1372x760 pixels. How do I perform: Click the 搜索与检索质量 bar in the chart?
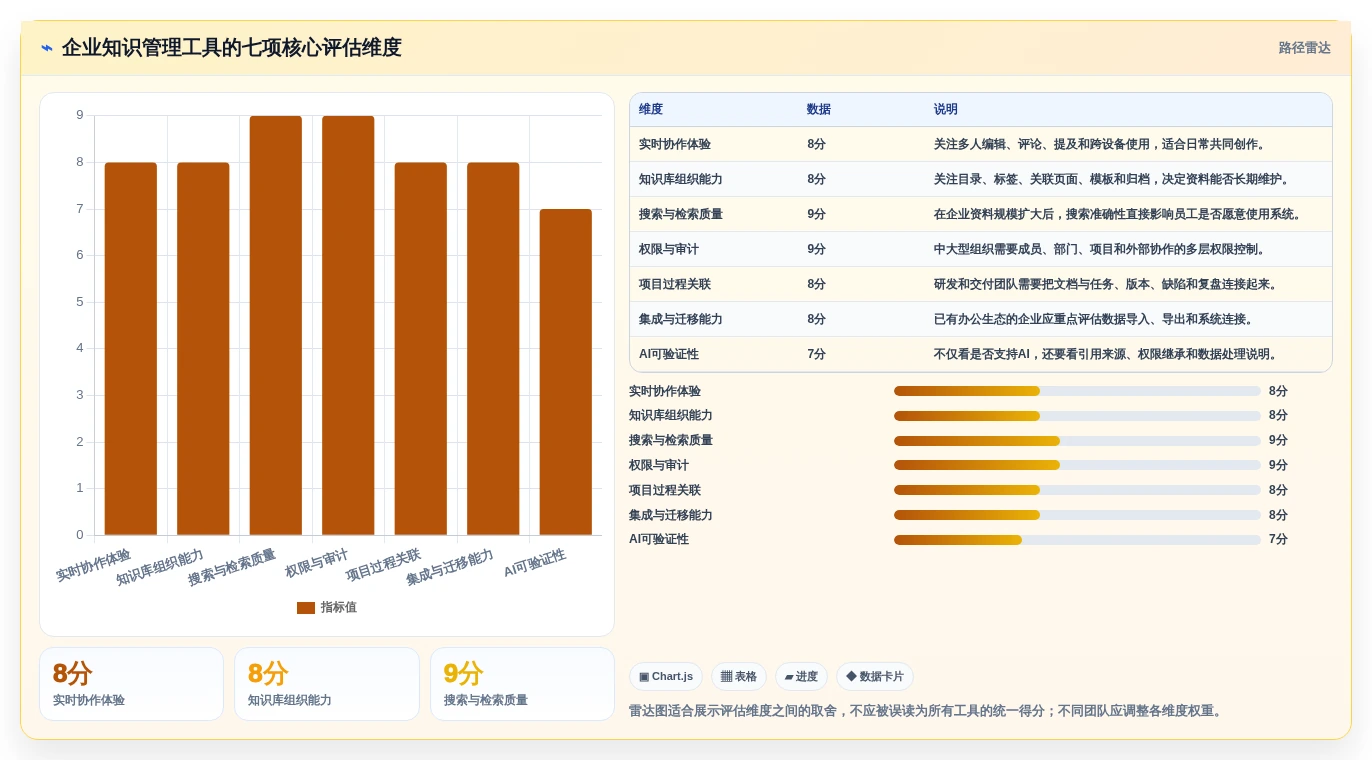pos(276,326)
